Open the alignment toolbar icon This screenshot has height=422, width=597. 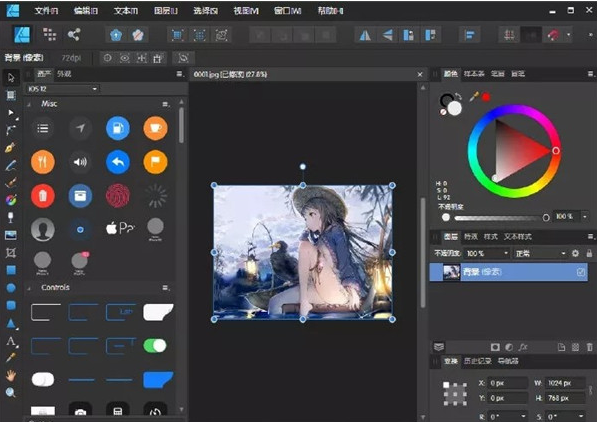tap(470, 35)
